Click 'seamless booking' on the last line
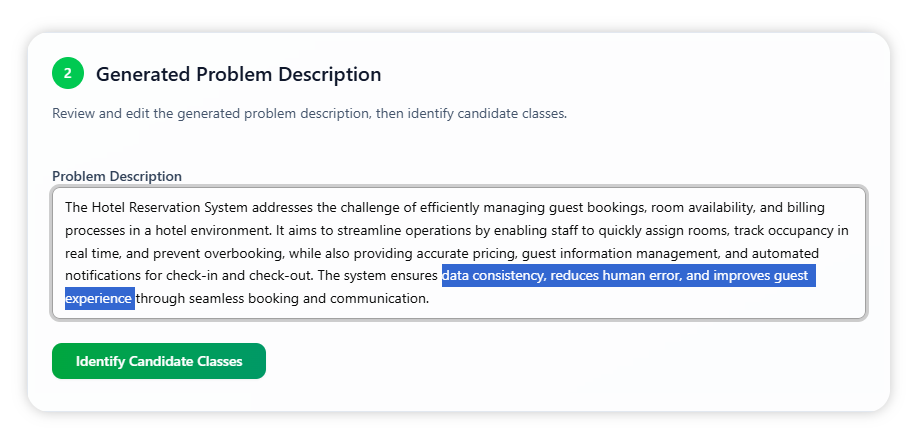The image size is (920, 442). pos(249,298)
